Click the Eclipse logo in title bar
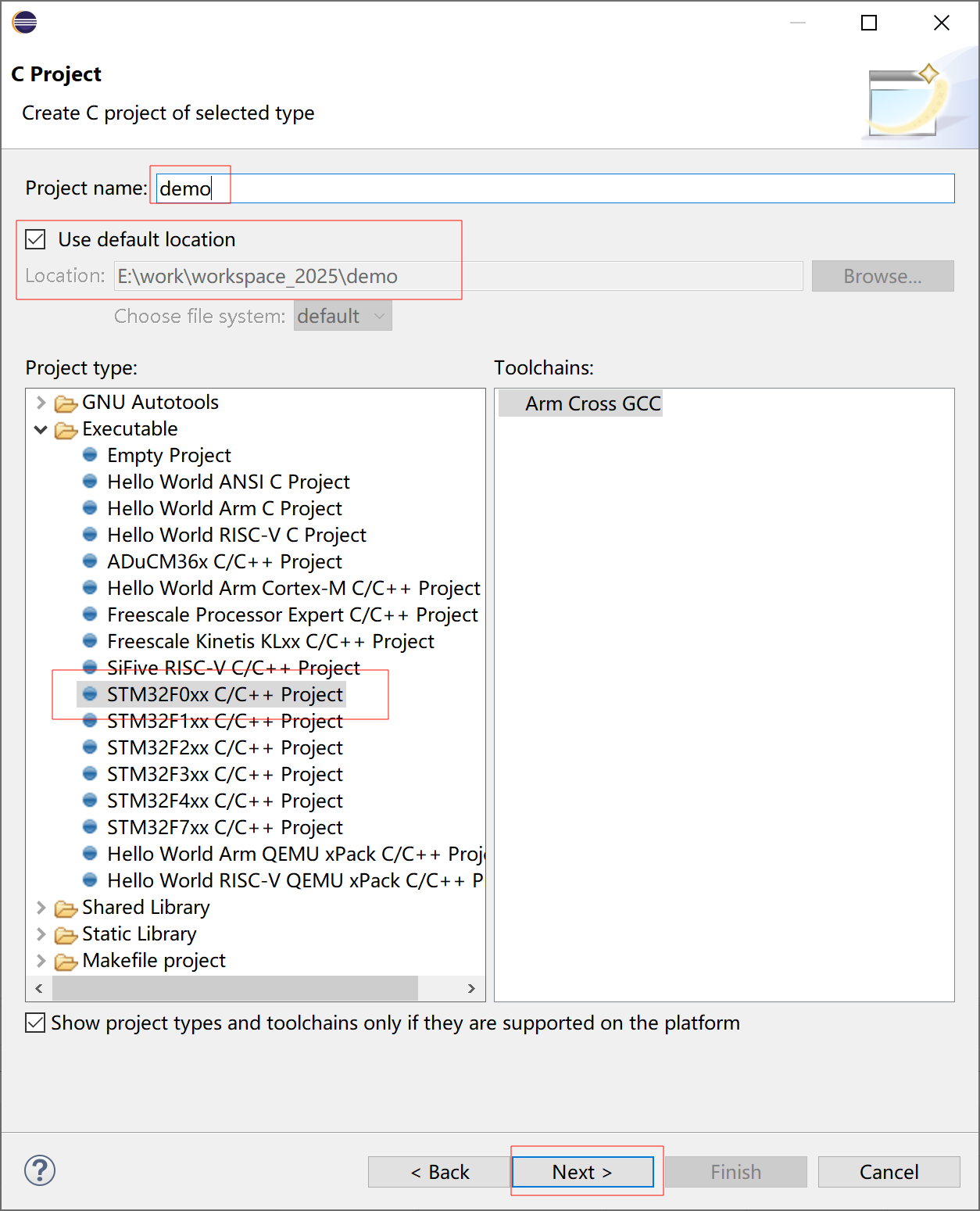The image size is (980, 1211). 24,22
